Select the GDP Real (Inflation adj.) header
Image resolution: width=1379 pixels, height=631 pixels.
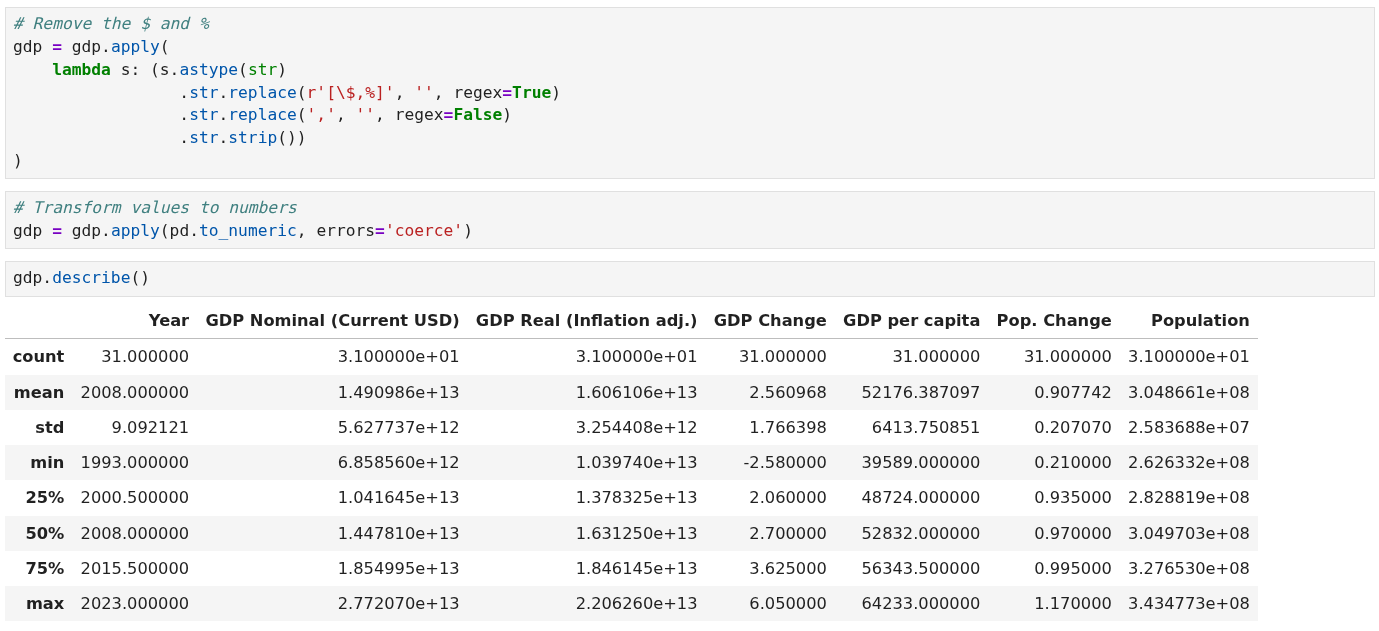tap(586, 320)
